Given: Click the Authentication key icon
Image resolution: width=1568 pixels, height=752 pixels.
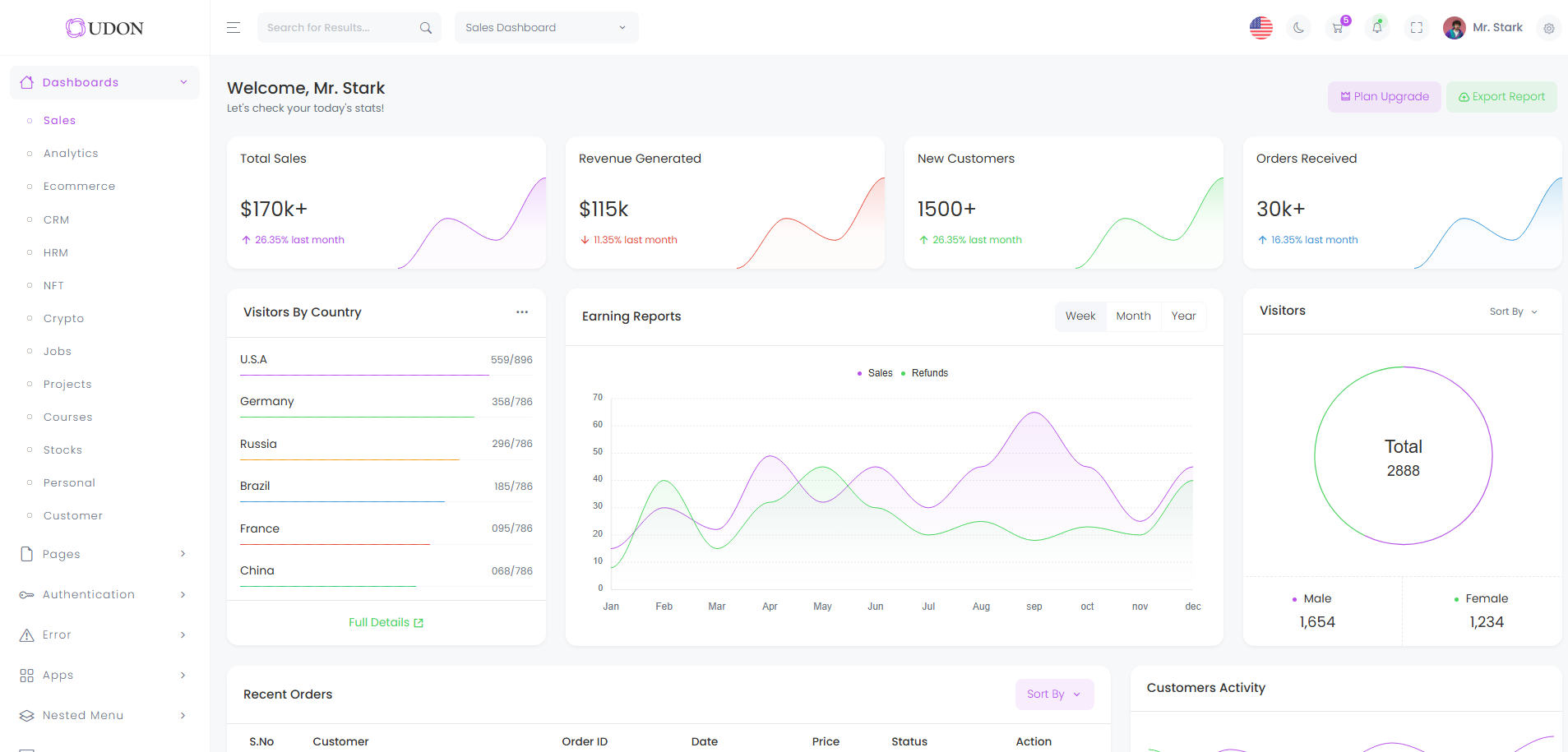Looking at the screenshot, I should [x=27, y=594].
